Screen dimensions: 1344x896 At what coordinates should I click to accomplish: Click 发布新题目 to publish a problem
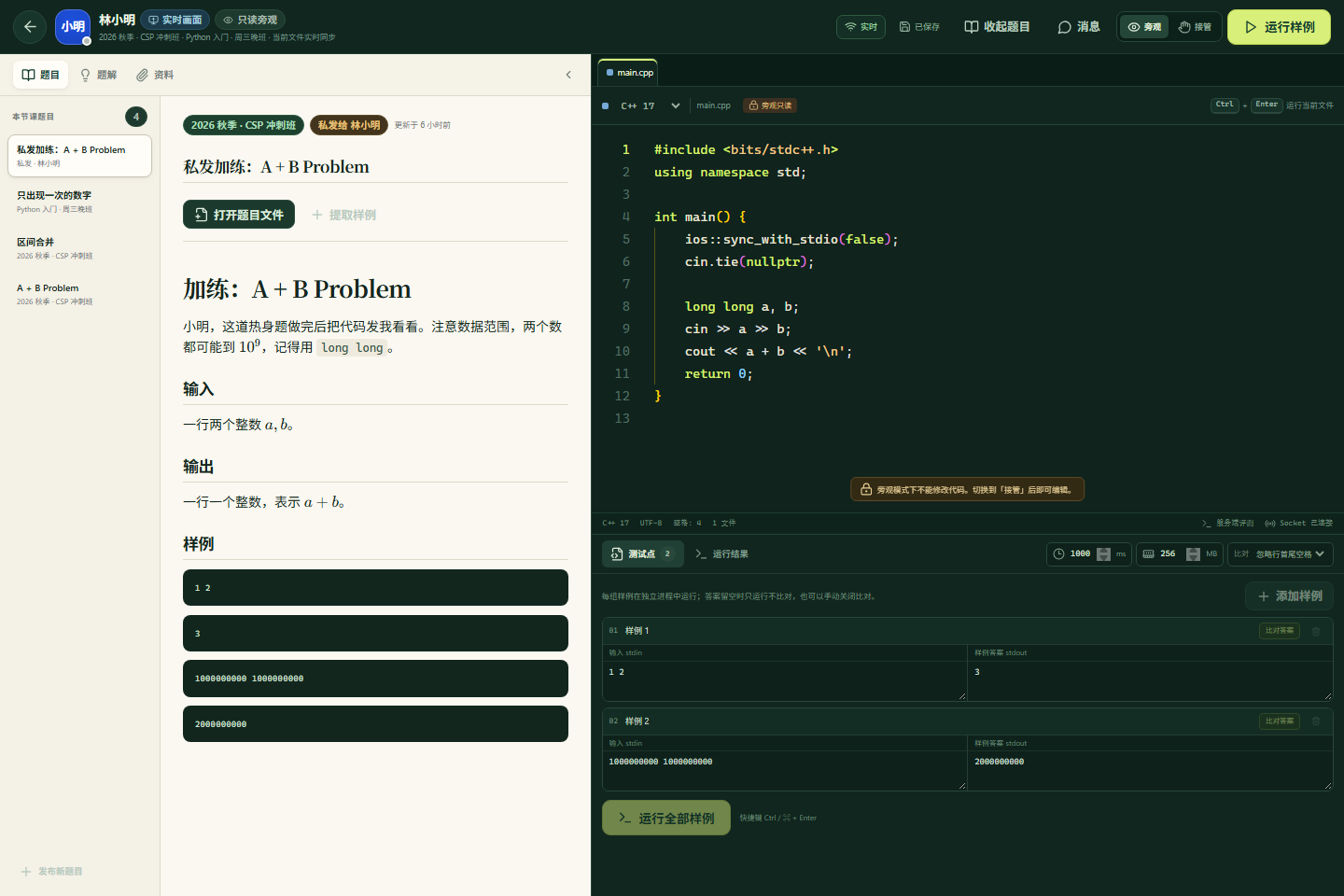[x=52, y=872]
